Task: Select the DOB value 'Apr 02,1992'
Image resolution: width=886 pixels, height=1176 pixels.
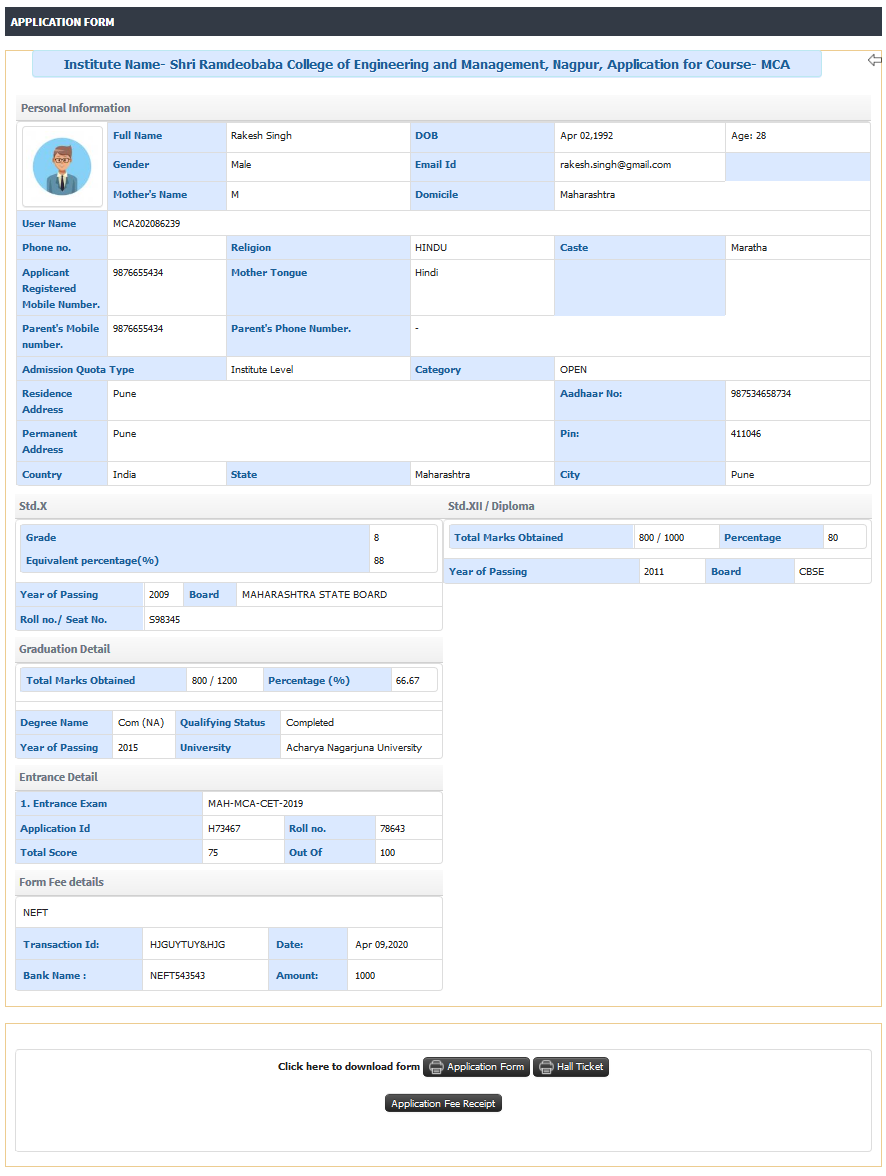Action: coord(587,136)
